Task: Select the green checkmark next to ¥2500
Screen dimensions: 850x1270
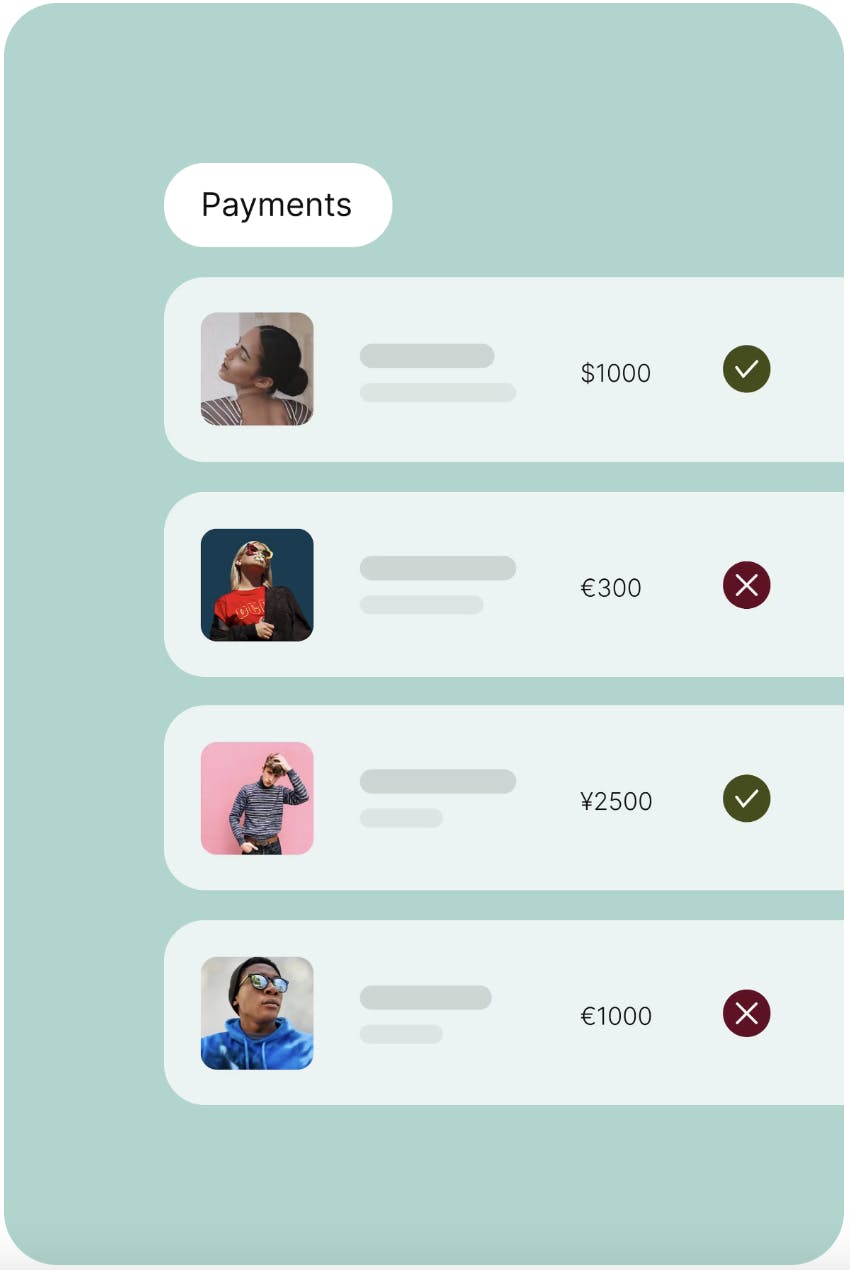Action: [746, 798]
